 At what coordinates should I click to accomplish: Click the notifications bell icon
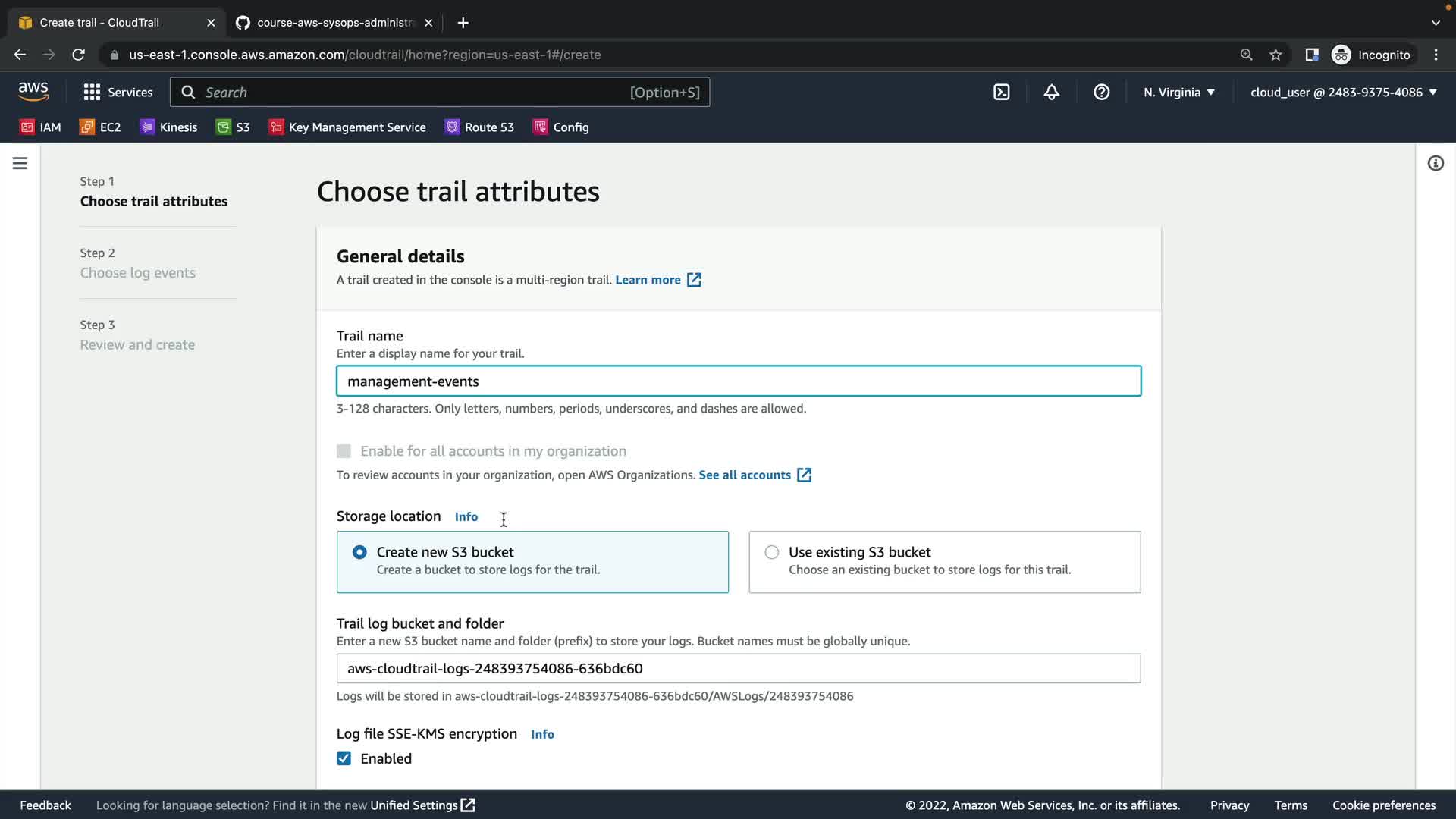tap(1051, 92)
